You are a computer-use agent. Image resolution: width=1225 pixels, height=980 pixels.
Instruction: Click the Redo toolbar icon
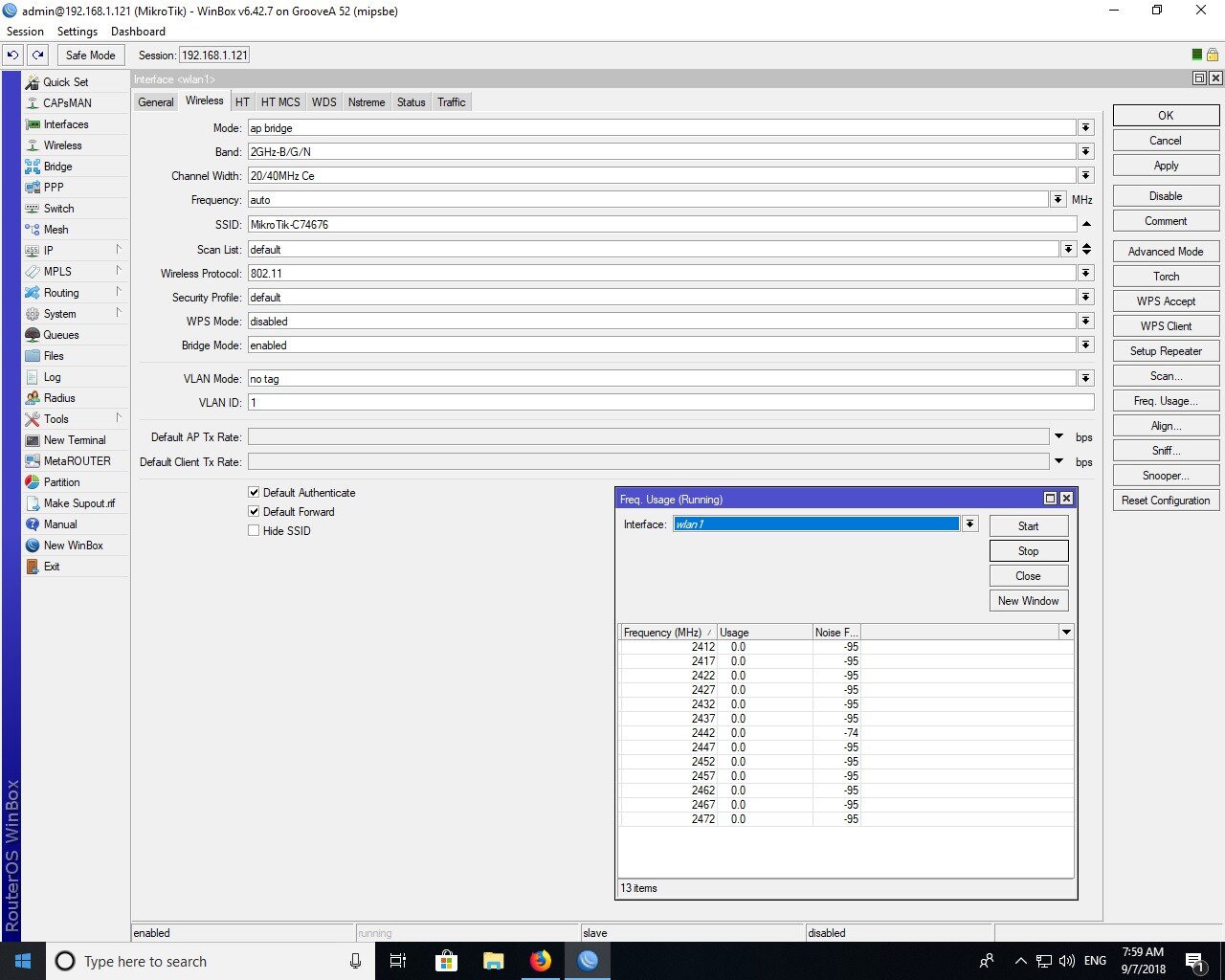[x=38, y=56]
